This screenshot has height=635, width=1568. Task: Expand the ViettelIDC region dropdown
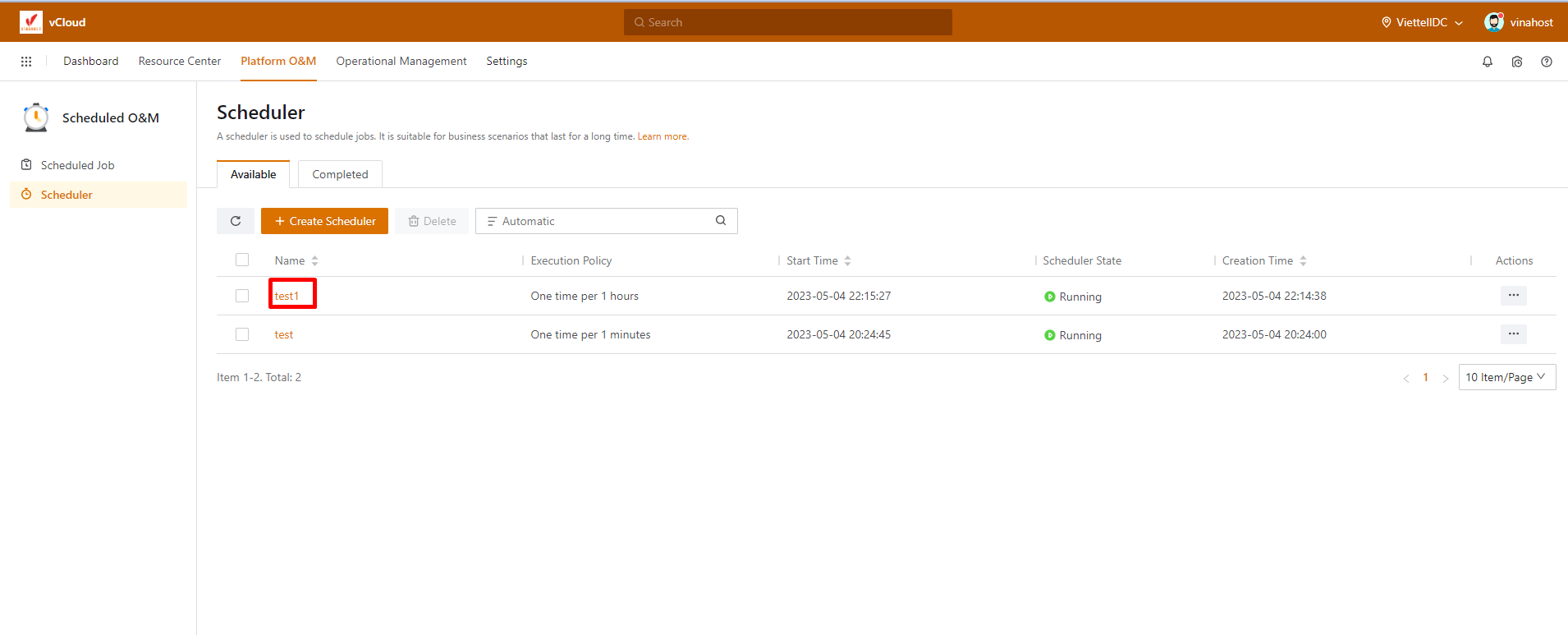pyautogui.click(x=1422, y=22)
